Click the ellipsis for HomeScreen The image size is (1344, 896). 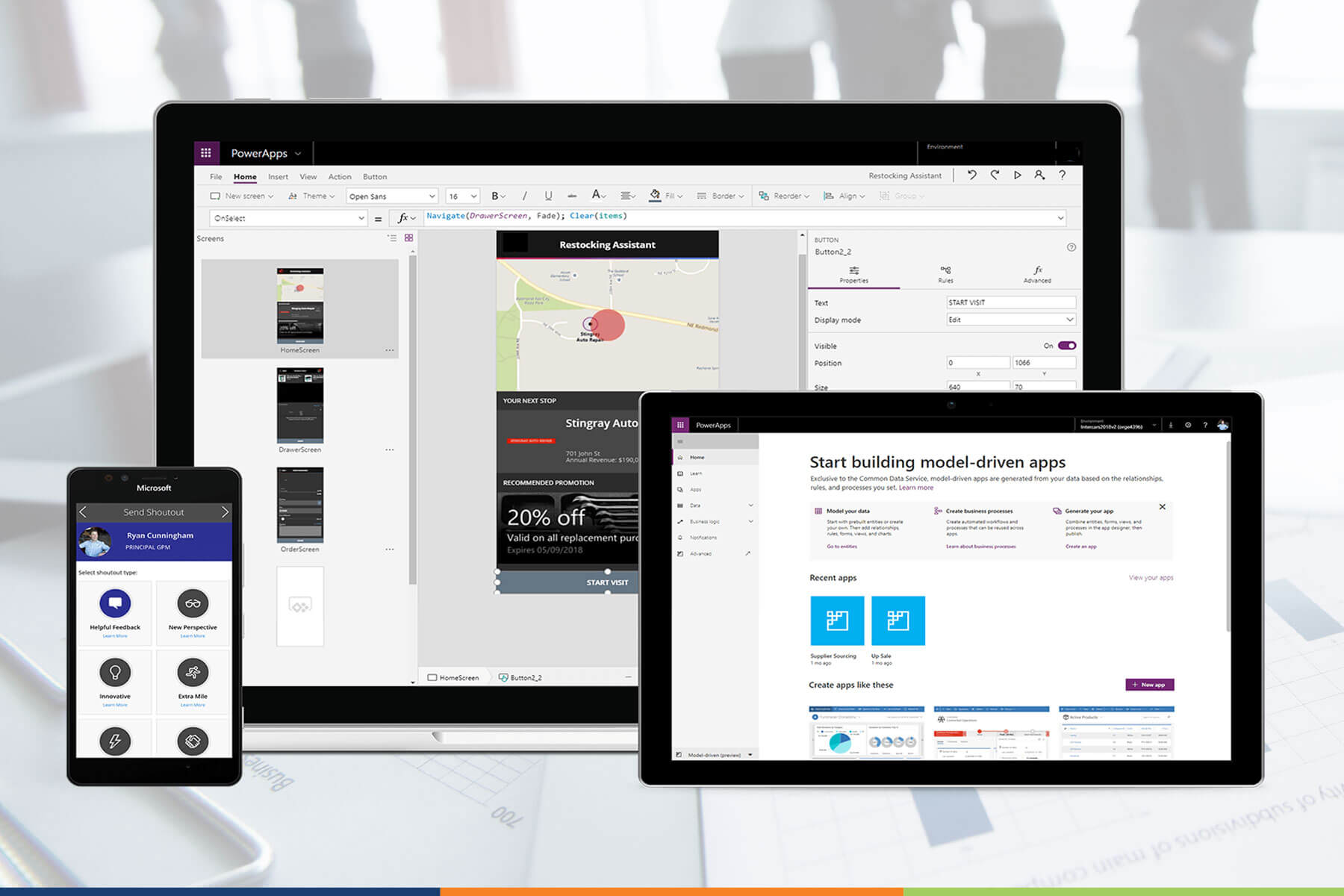(x=390, y=350)
